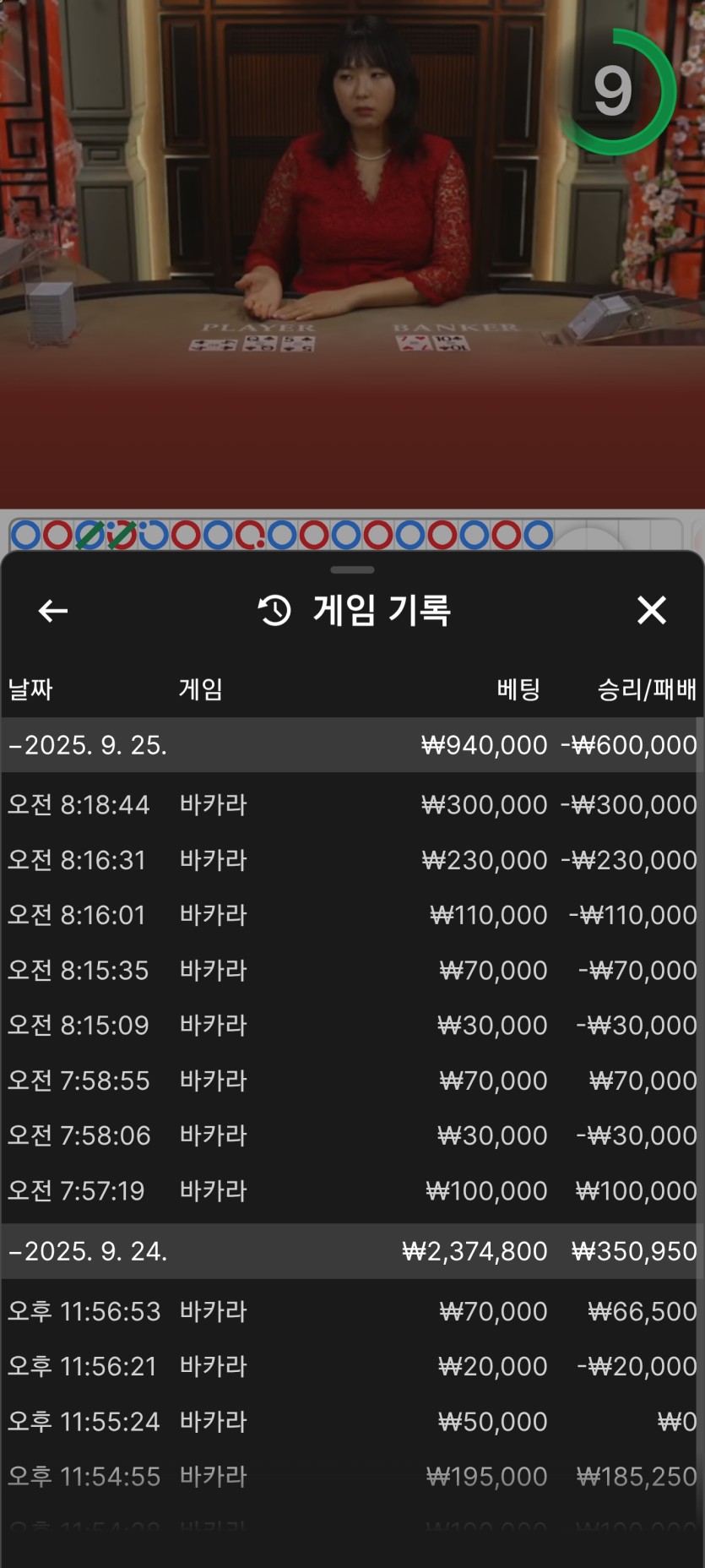Tap the drag handle atop the history panel
Viewport: 705px width, 1568px height.
pyautogui.click(x=352, y=570)
